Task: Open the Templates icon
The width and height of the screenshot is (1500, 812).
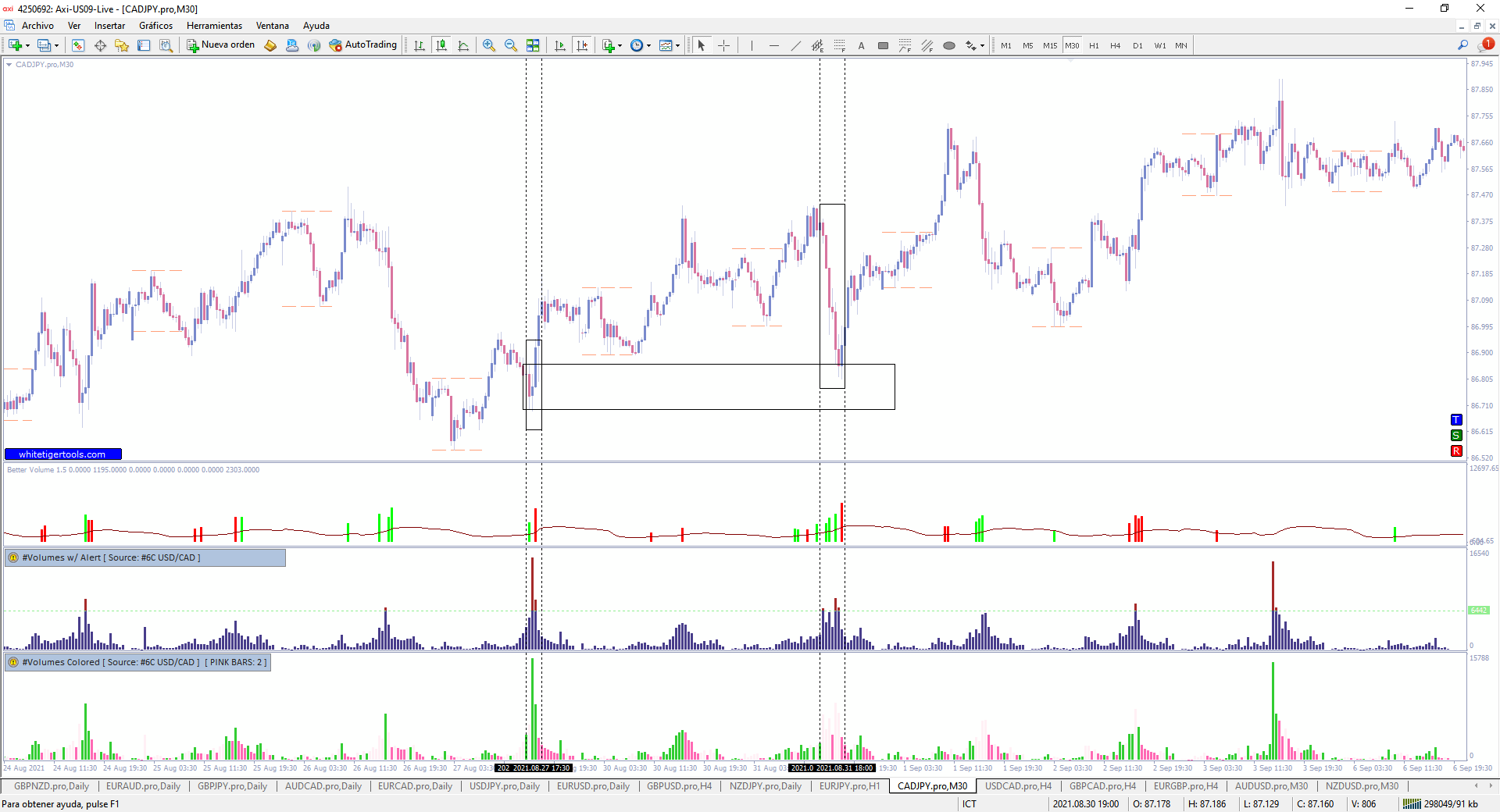Action: click(x=666, y=45)
